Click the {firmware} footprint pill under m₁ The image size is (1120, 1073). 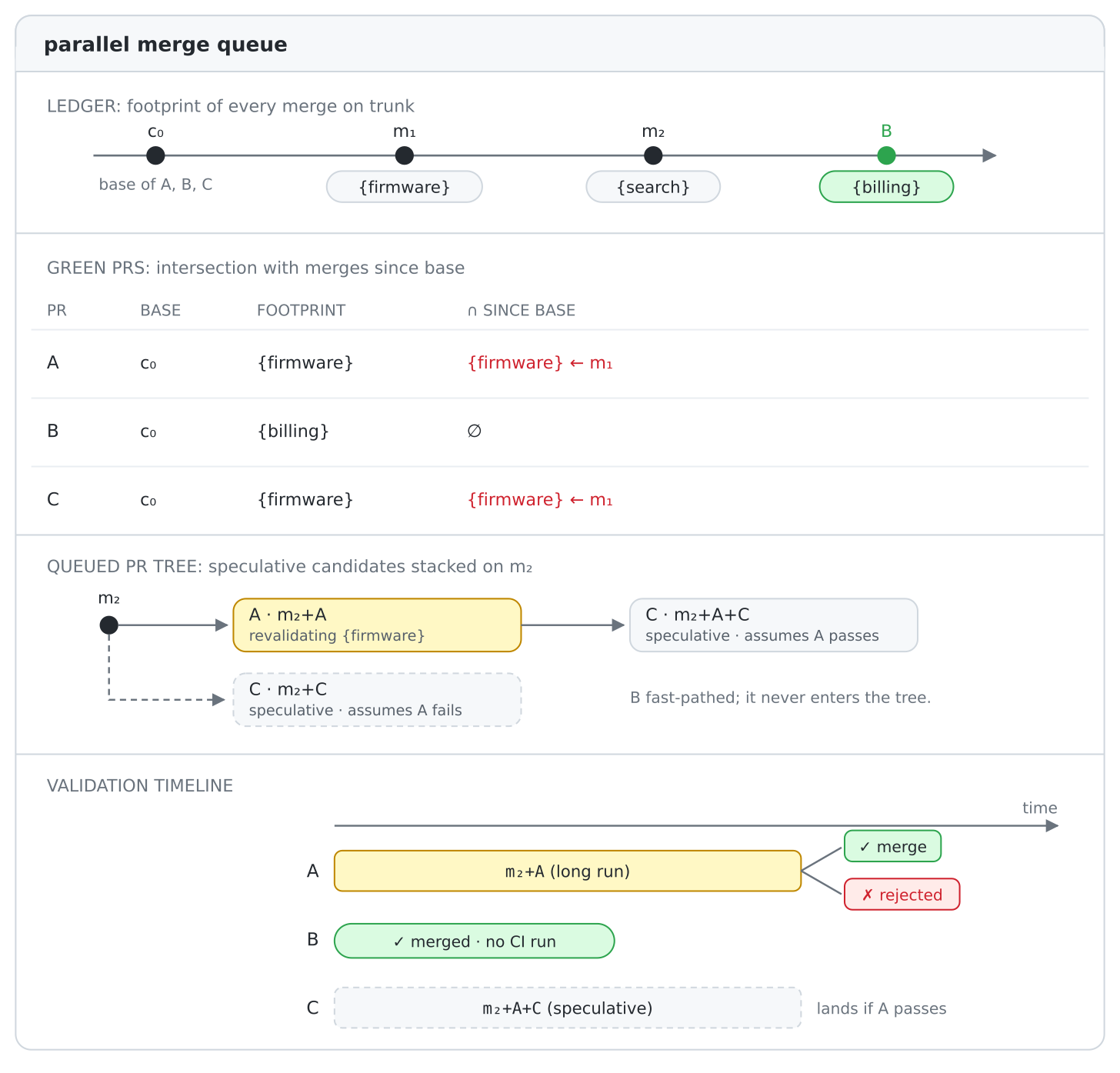click(x=405, y=187)
